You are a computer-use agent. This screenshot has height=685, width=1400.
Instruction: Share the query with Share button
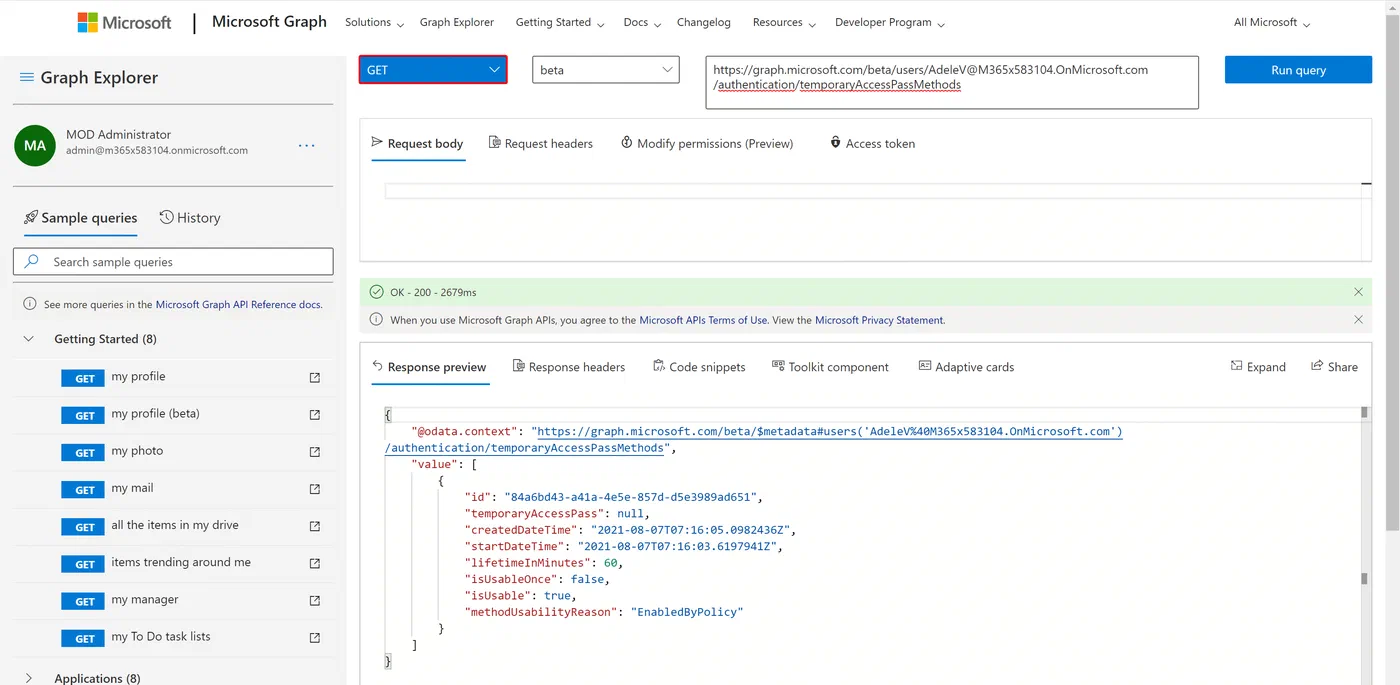click(1334, 367)
